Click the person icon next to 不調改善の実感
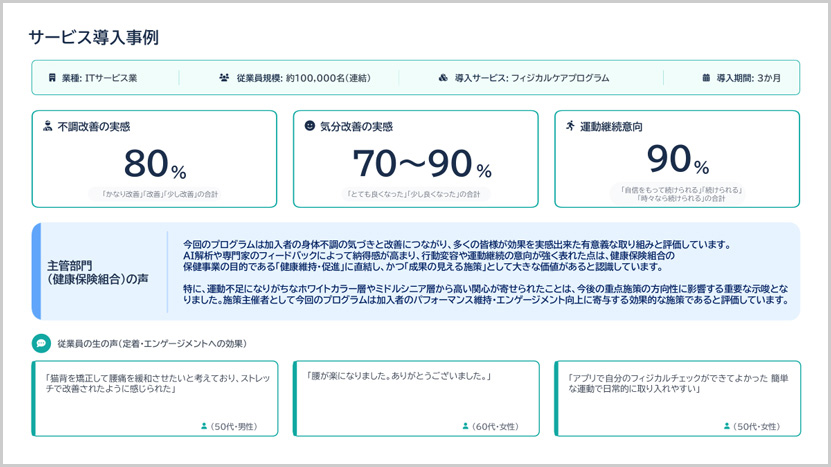Image resolution: width=831 pixels, height=467 pixels. tap(47, 127)
